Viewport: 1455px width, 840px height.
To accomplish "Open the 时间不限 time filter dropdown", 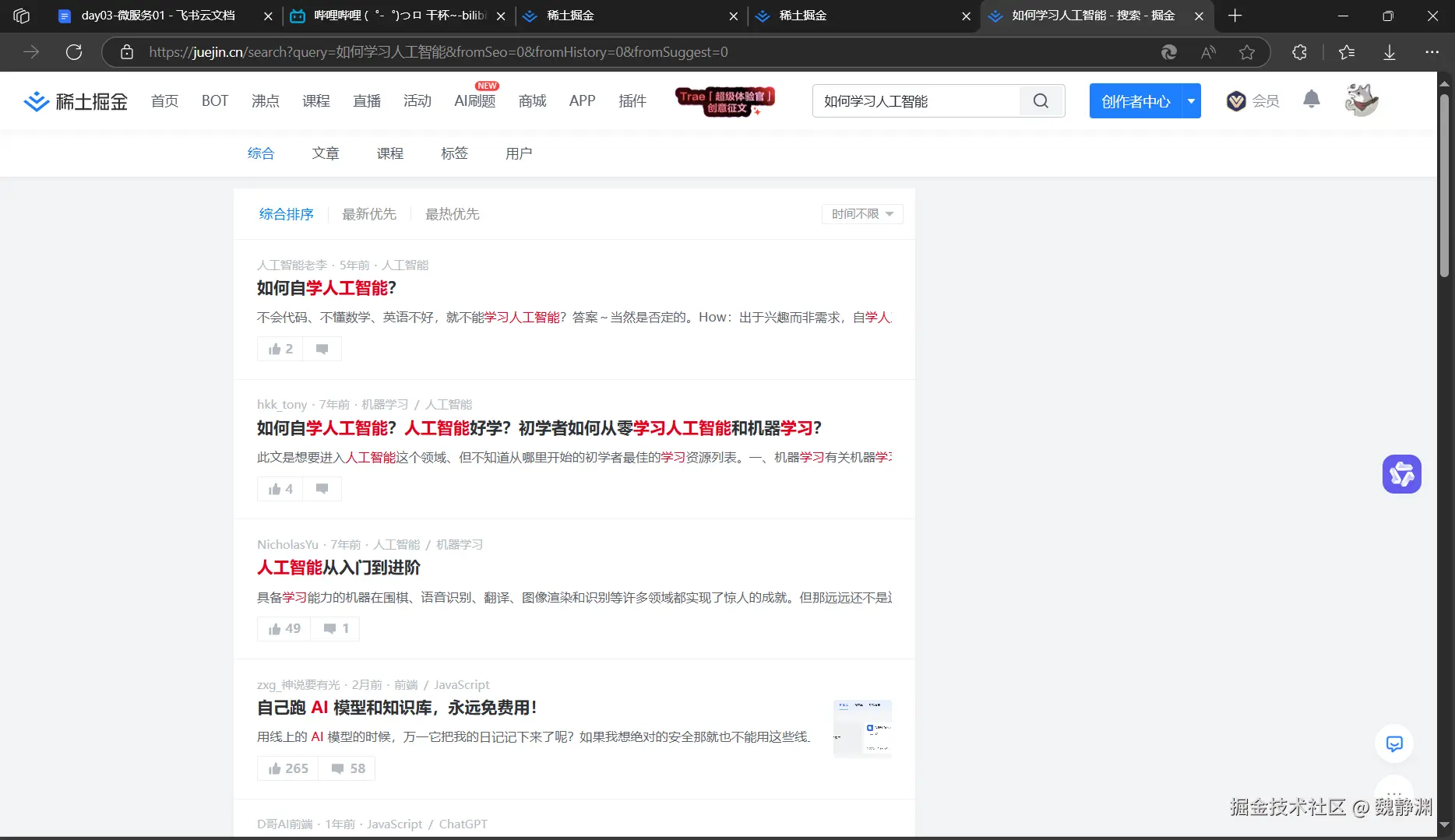I will (x=861, y=214).
